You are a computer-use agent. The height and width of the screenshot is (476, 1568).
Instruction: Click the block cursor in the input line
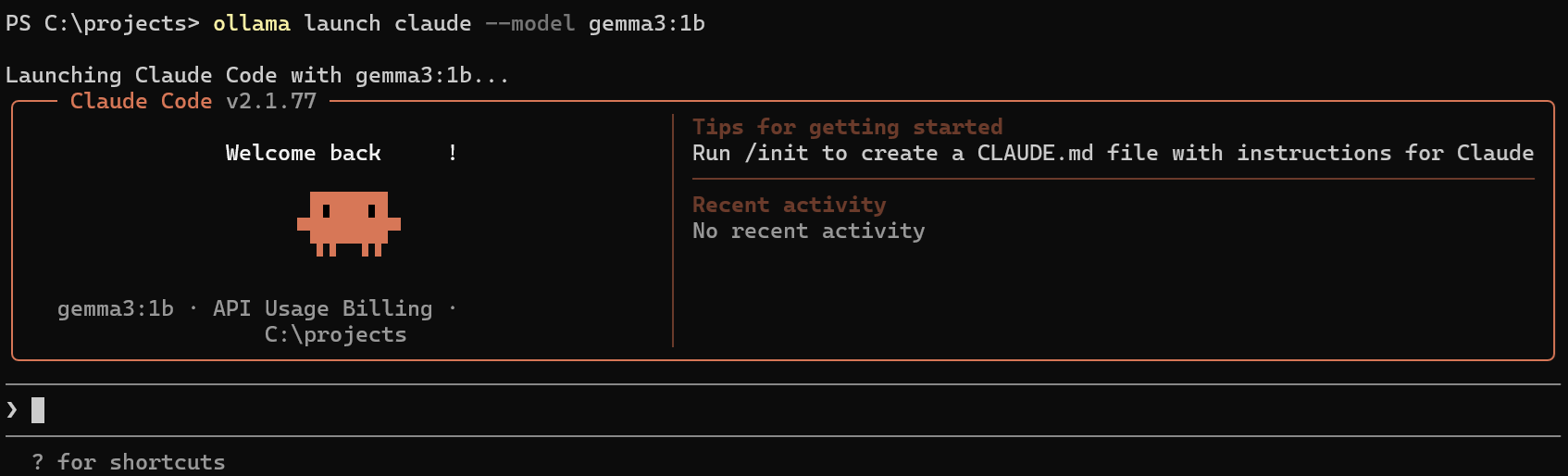pos(38,409)
